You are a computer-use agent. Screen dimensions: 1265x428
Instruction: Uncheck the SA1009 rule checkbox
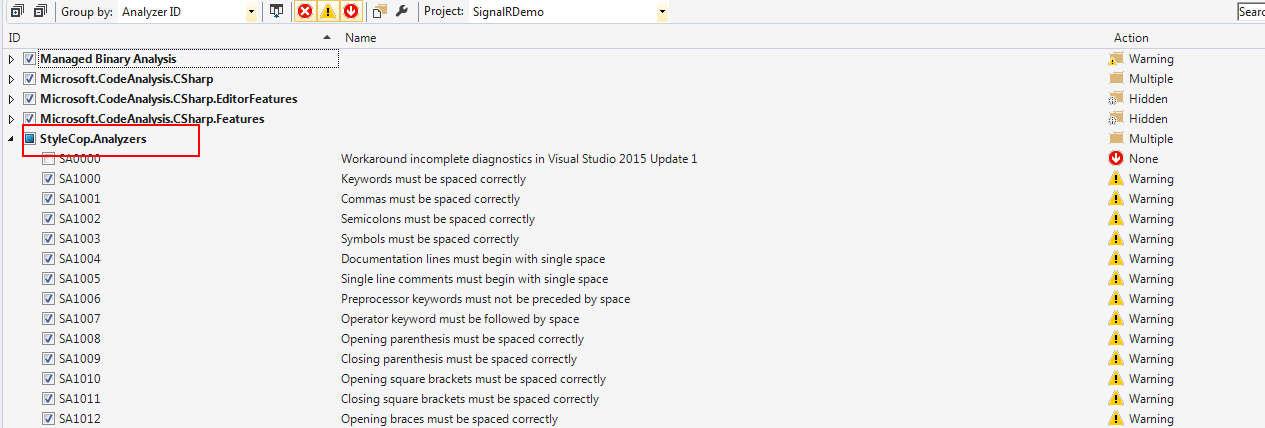(48, 359)
